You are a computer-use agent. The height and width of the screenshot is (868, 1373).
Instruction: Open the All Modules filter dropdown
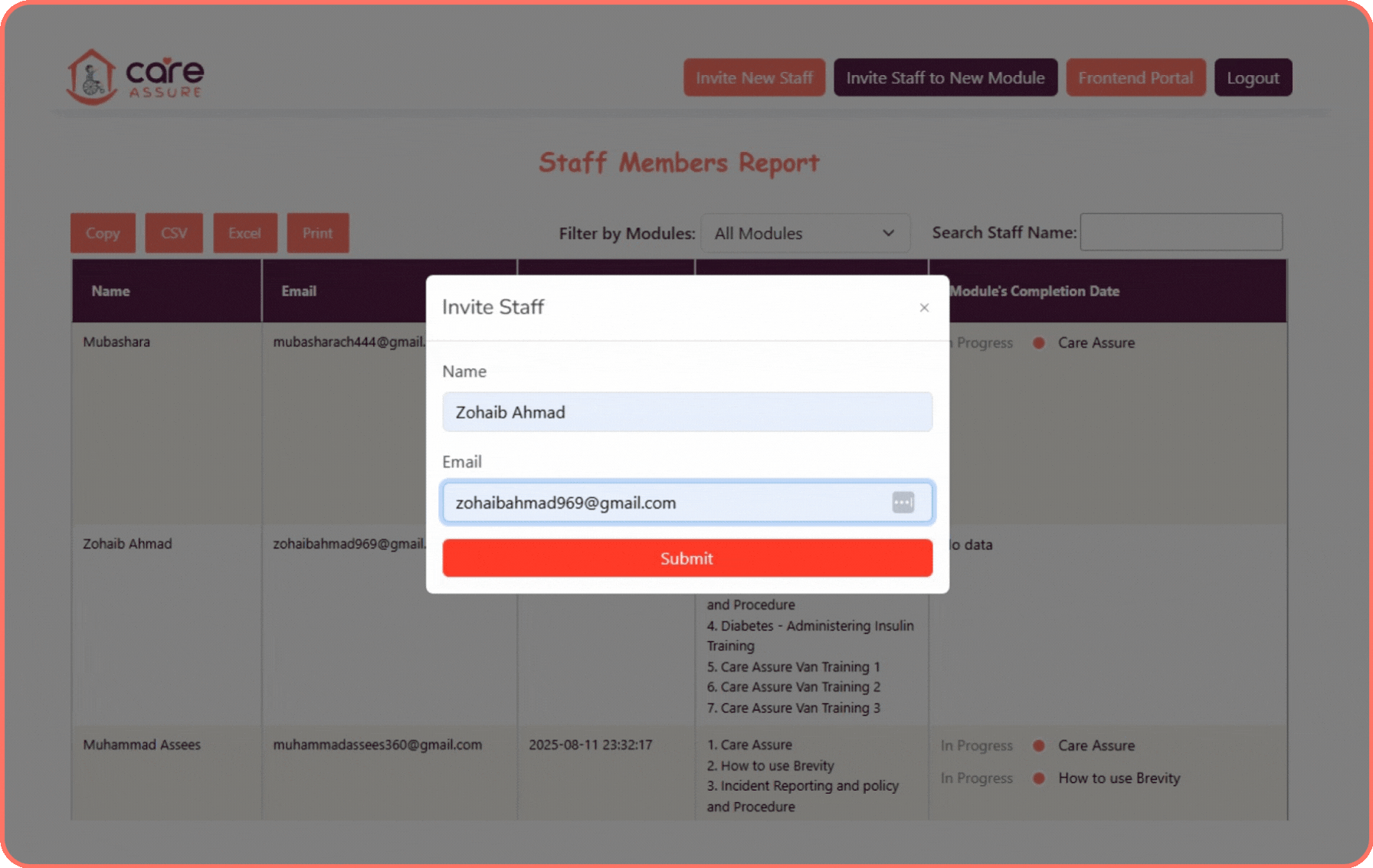(804, 233)
